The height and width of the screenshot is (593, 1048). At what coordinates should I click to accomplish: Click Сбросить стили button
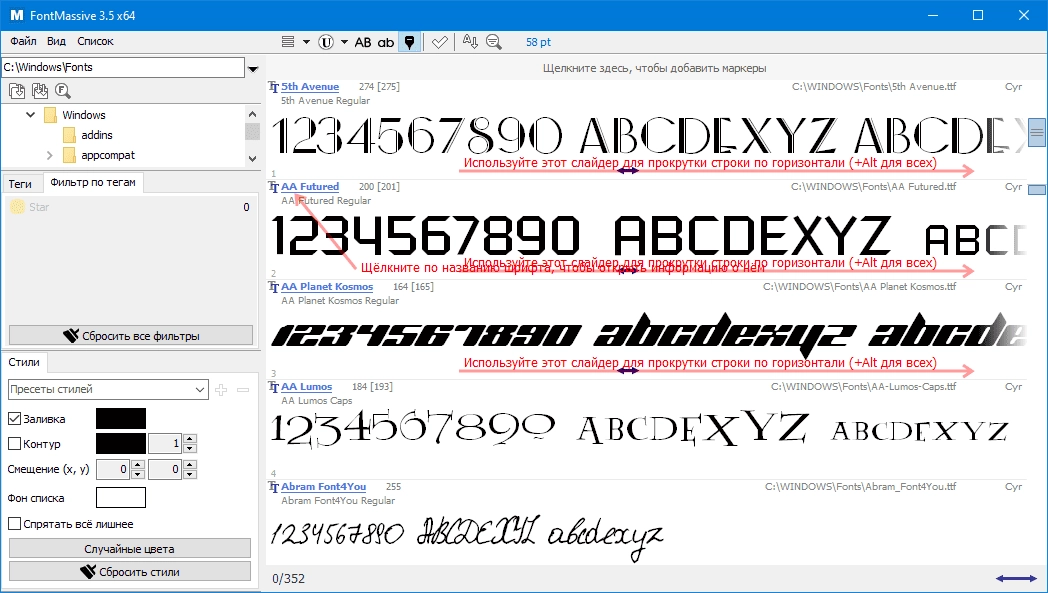[130, 572]
